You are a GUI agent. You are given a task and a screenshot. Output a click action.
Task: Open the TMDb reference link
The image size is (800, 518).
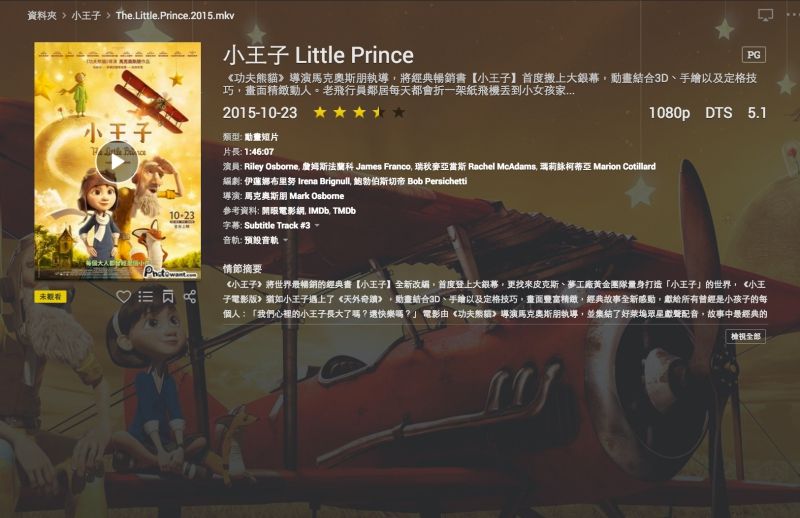pos(344,211)
